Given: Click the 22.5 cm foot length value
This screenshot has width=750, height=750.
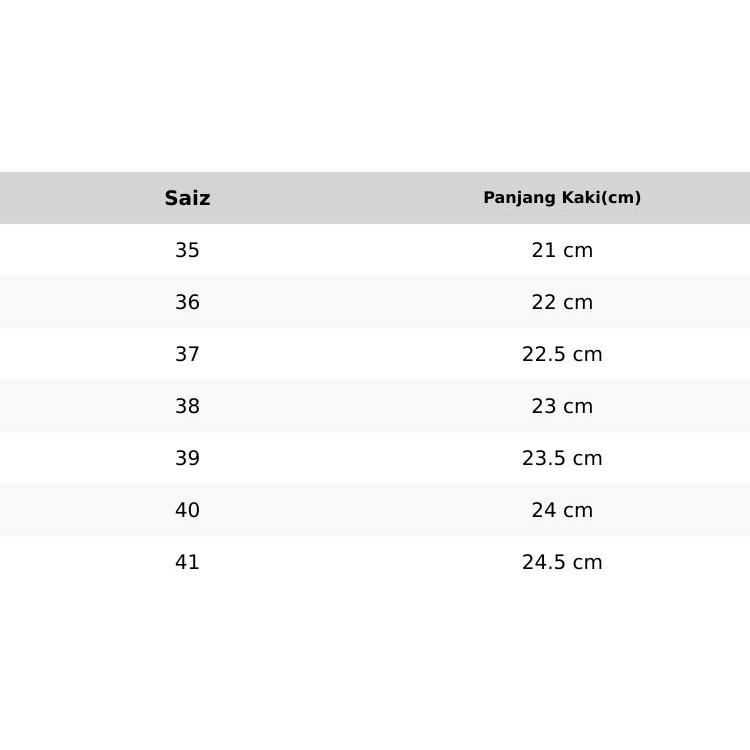Looking at the screenshot, I should click(562, 354).
